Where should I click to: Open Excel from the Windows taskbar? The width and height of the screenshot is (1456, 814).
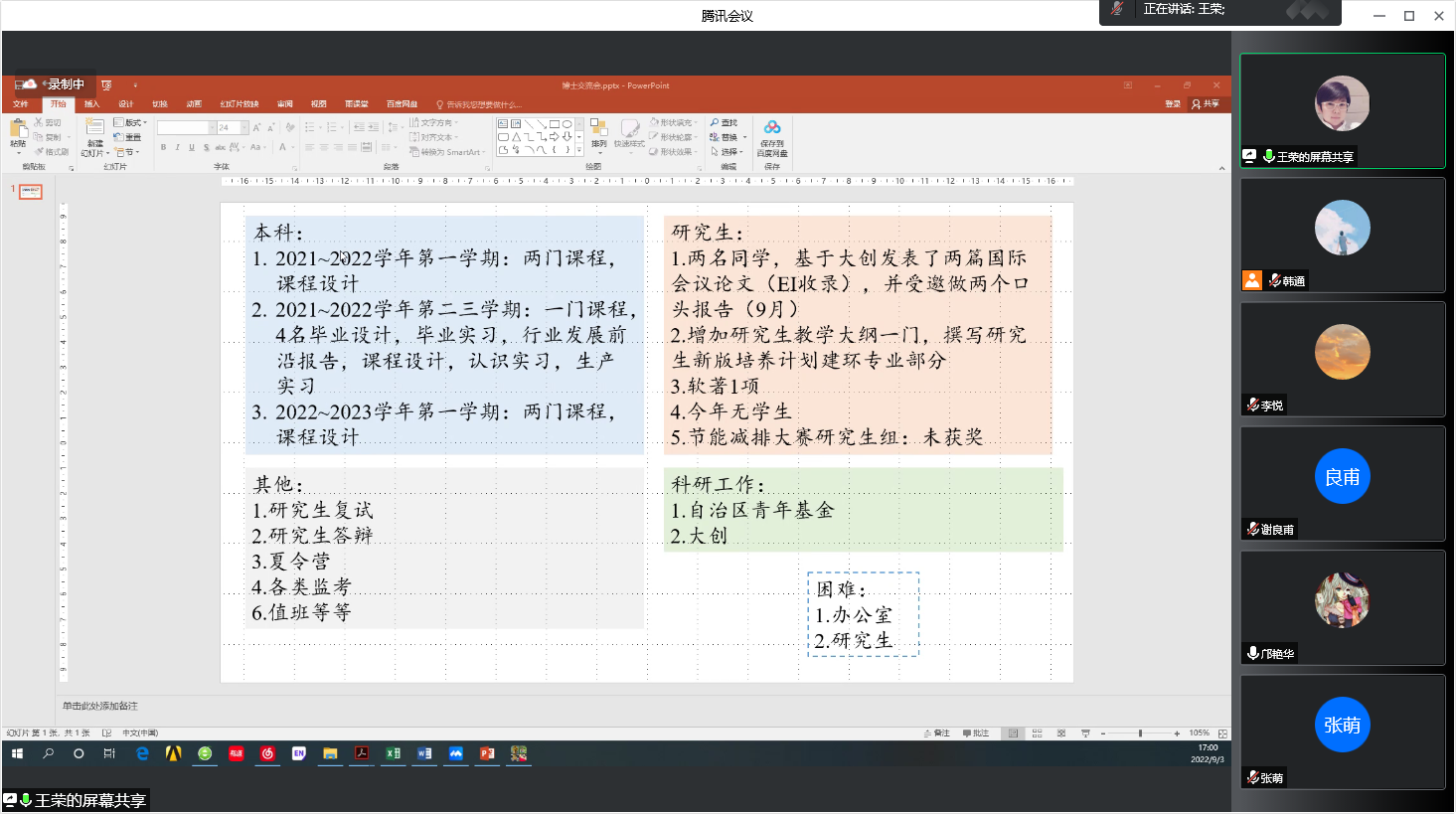[x=393, y=754]
